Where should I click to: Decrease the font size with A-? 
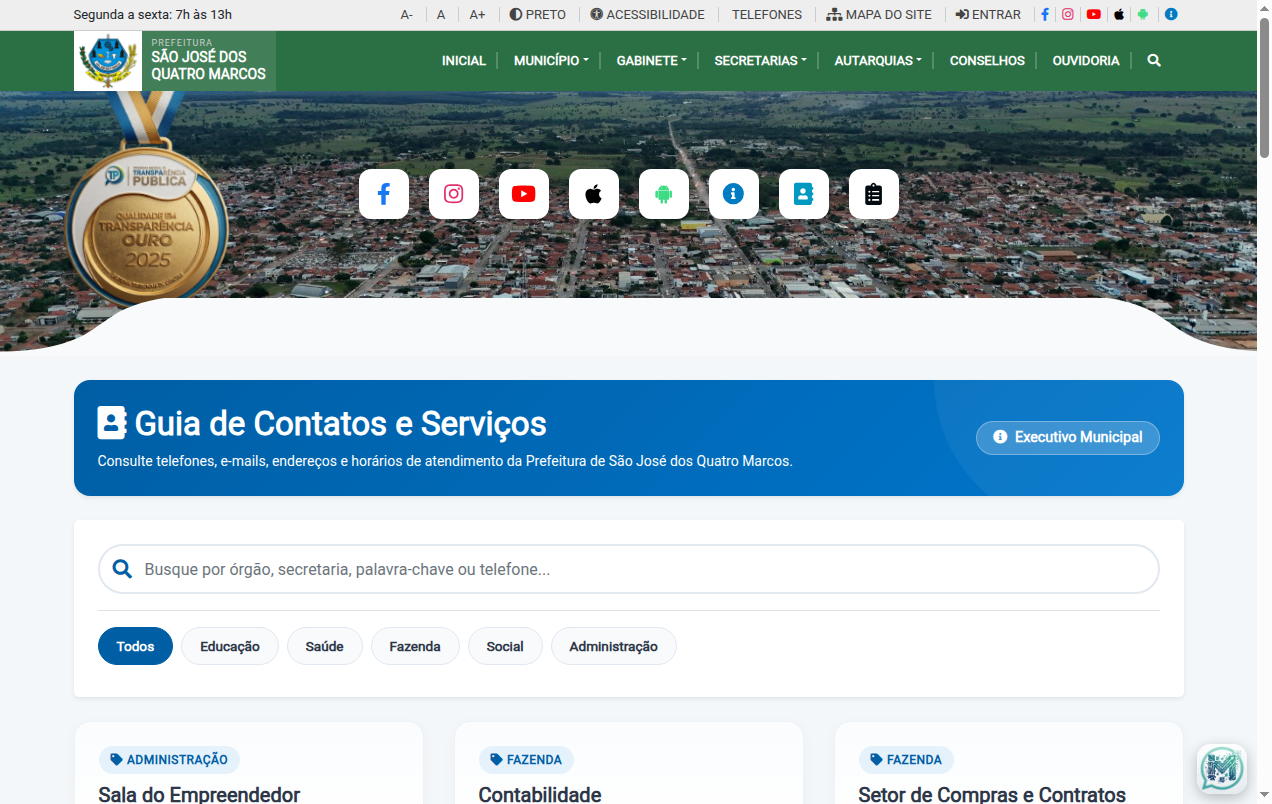[407, 15]
